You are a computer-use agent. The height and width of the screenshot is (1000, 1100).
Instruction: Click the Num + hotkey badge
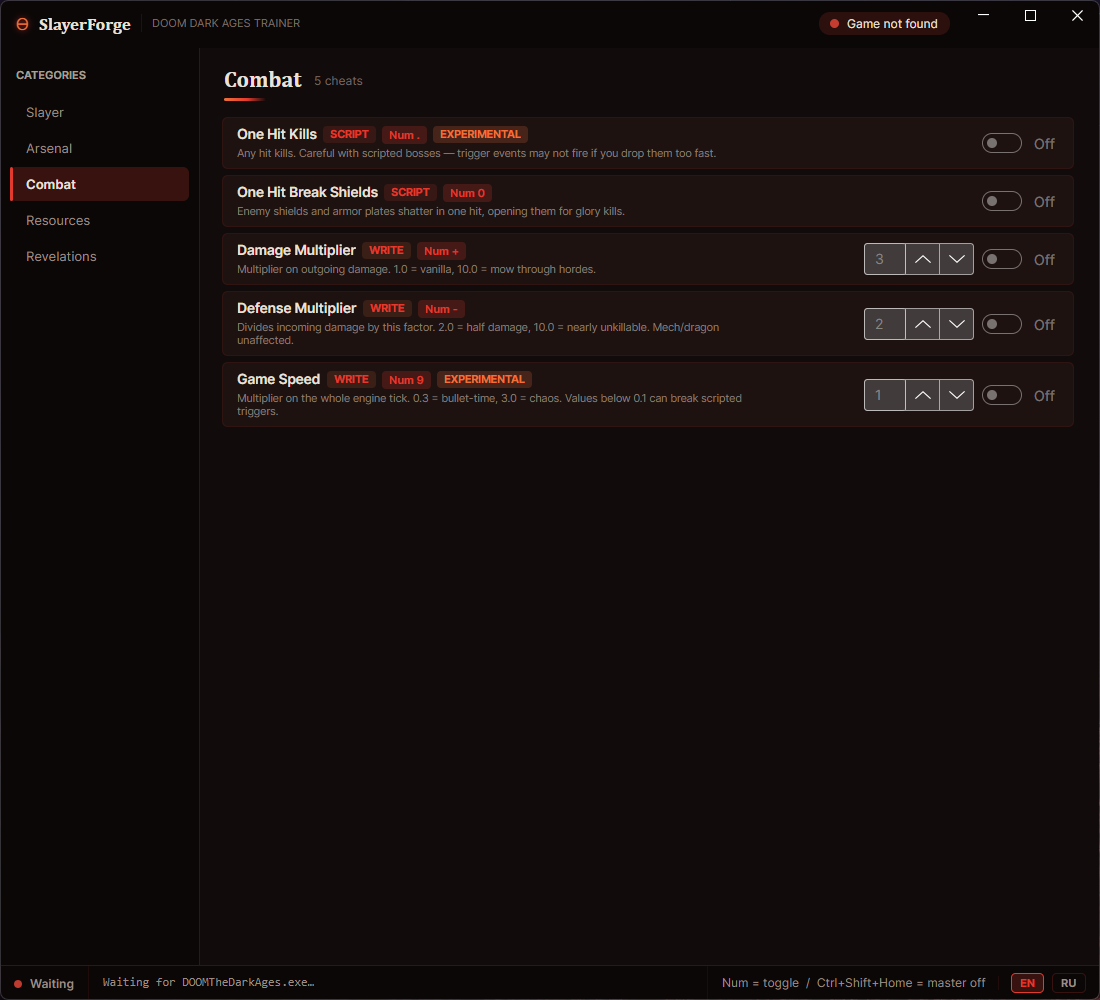pos(441,251)
